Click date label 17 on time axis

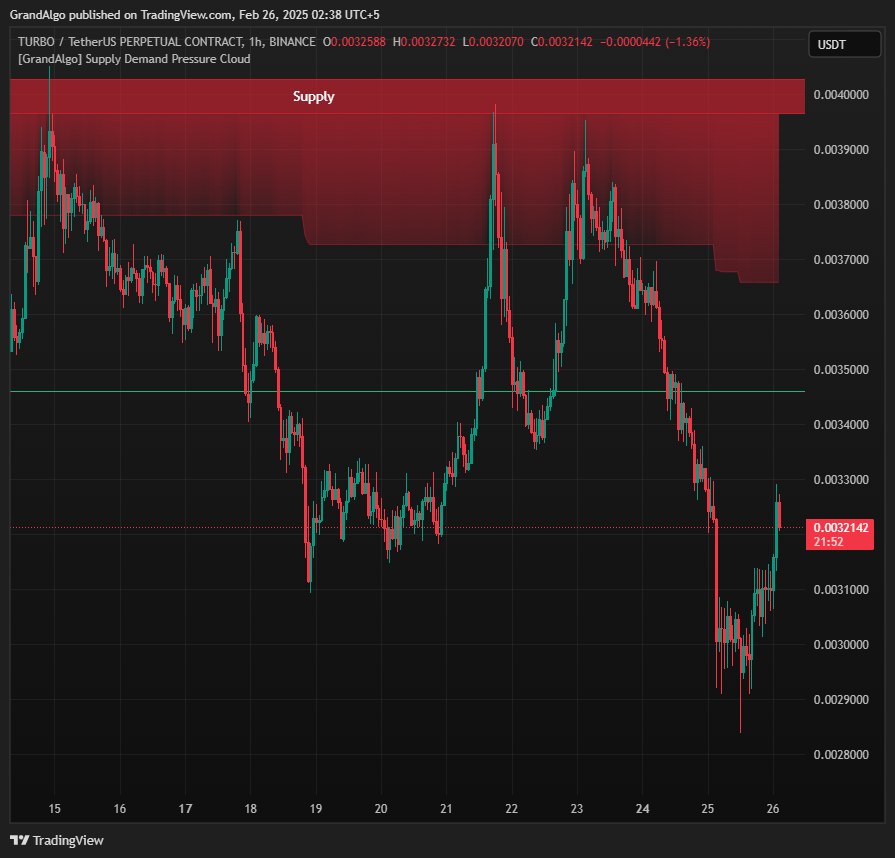tap(185, 808)
